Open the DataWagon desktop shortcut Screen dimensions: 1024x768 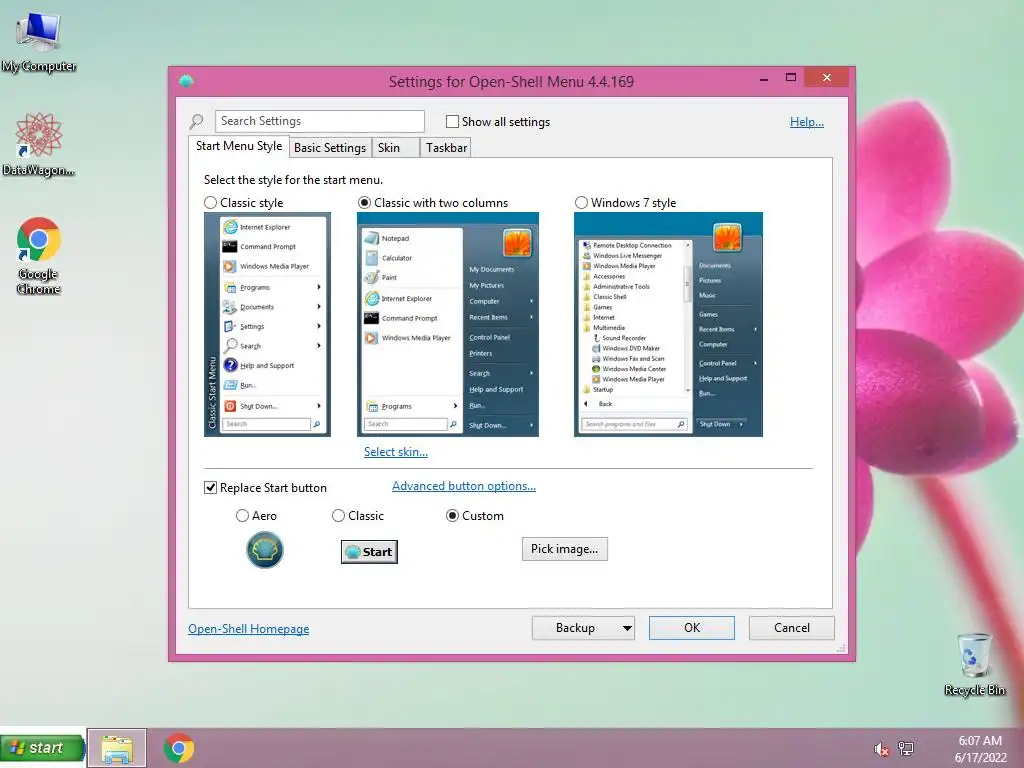point(39,144)
